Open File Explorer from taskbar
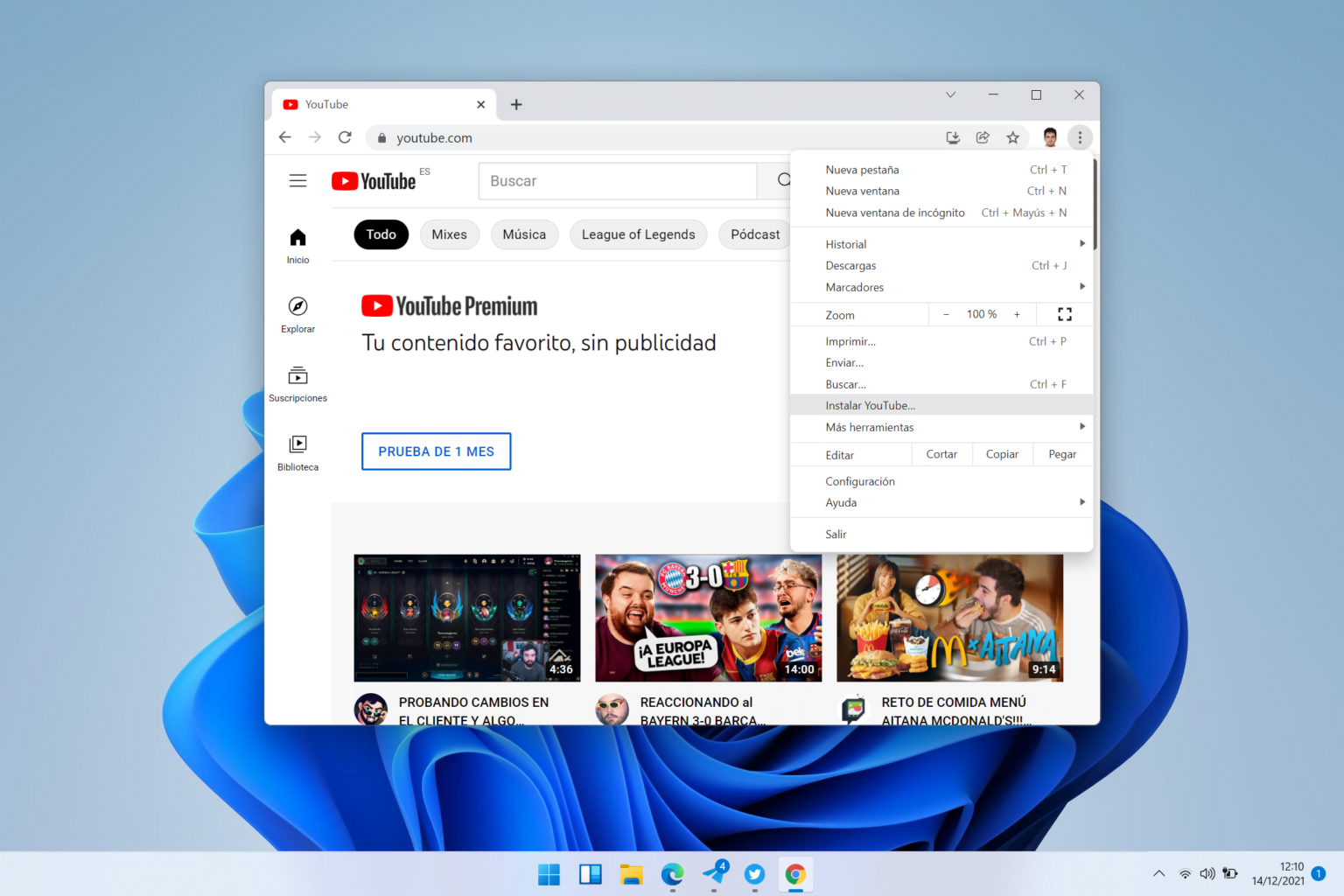This screenshot has height=896, width=1344. tap(631, 874)
